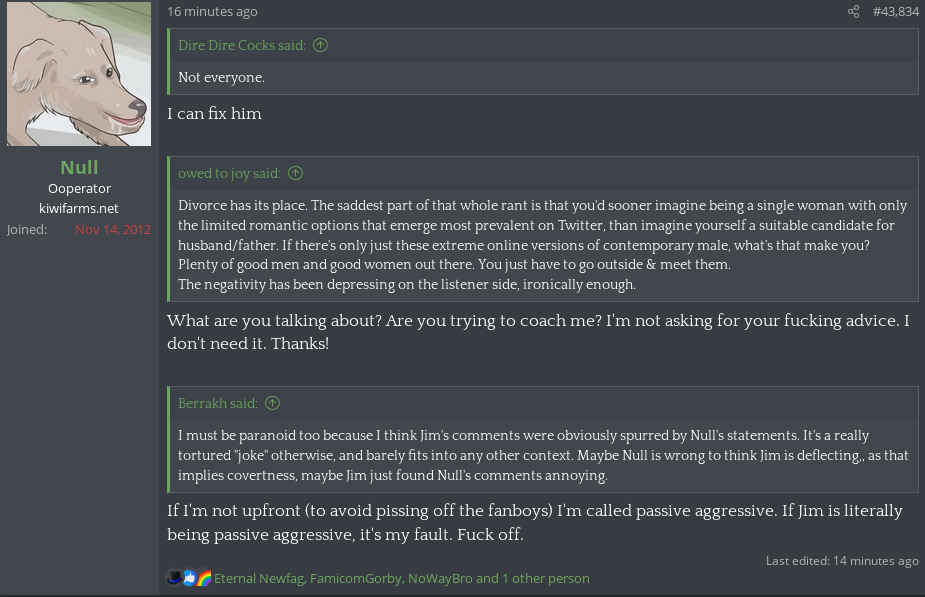Click 'Dire Dire Cocks said:' quote header
This screenshot has height=597, width=925.
(243, 45)
